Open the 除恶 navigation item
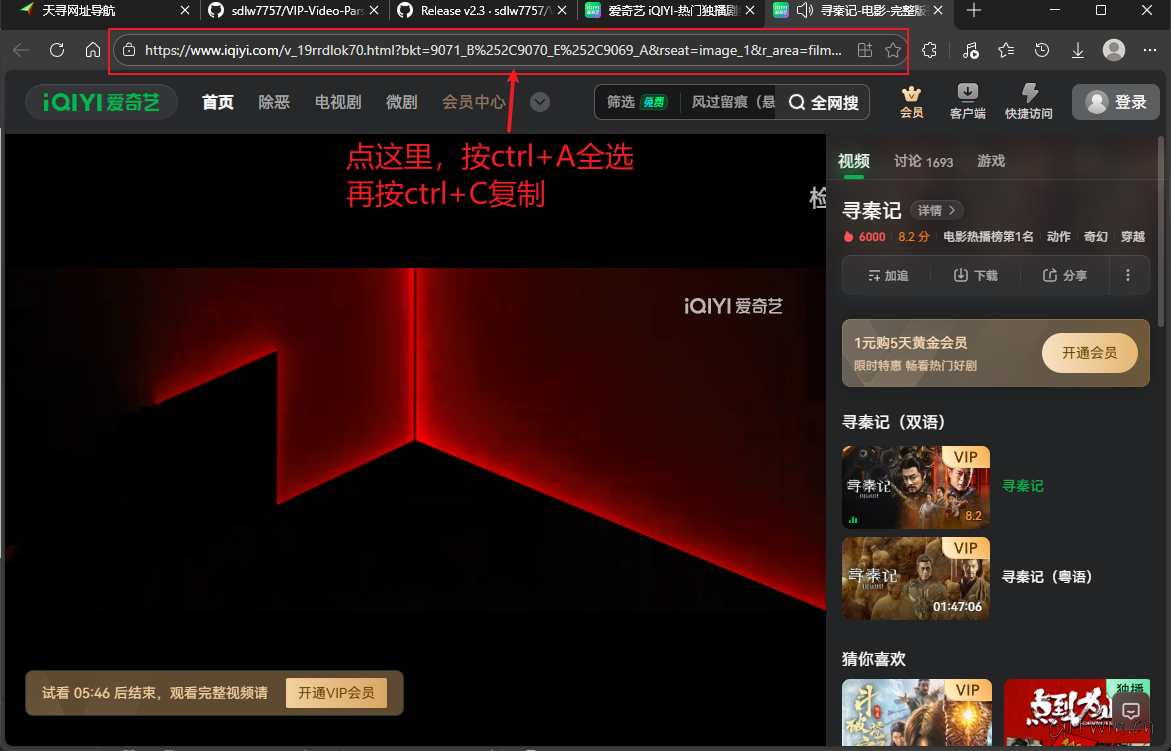Image resolution: width=1171 pixels, height=751 pixels. click(274, 102)
